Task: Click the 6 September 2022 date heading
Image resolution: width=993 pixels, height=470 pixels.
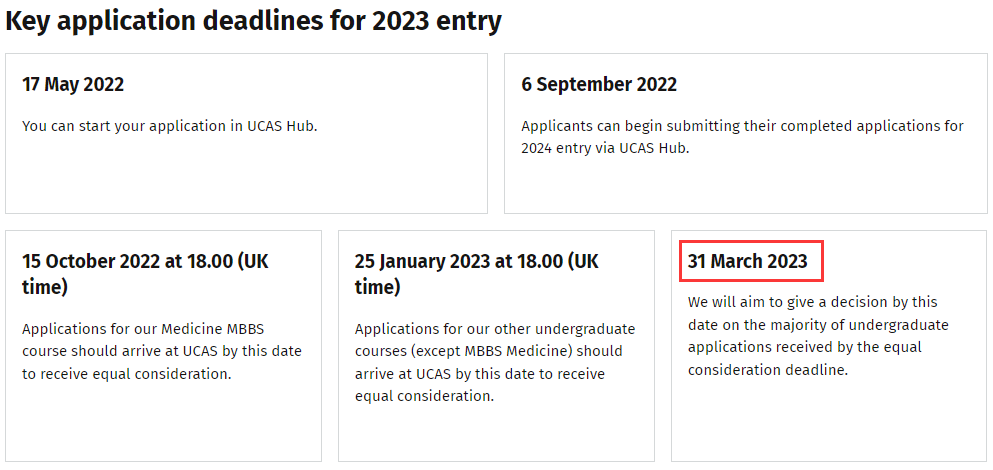Action: (599, 84)
